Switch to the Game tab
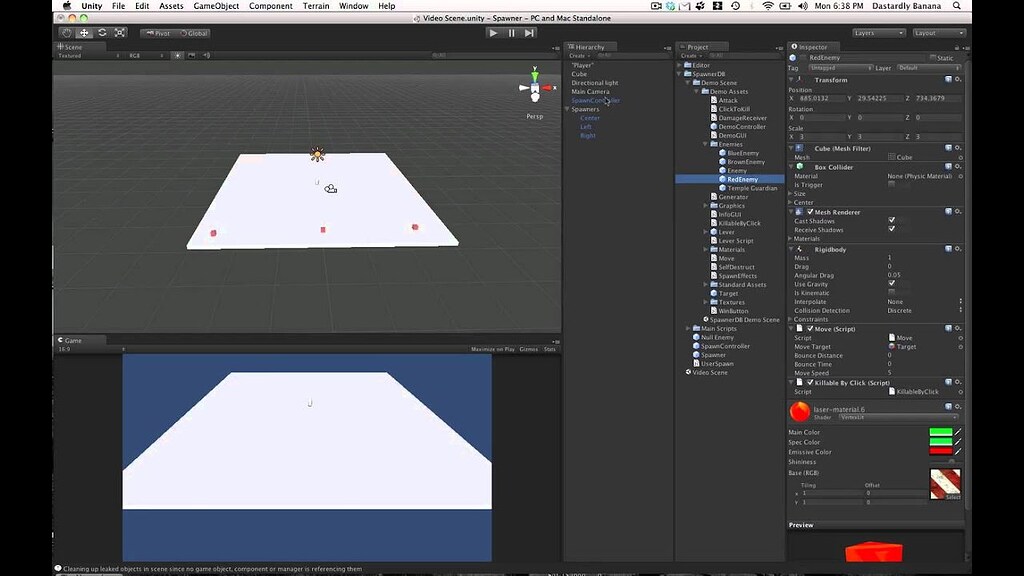The height and width of the screenshot is (576, 1024). (72, 340)
